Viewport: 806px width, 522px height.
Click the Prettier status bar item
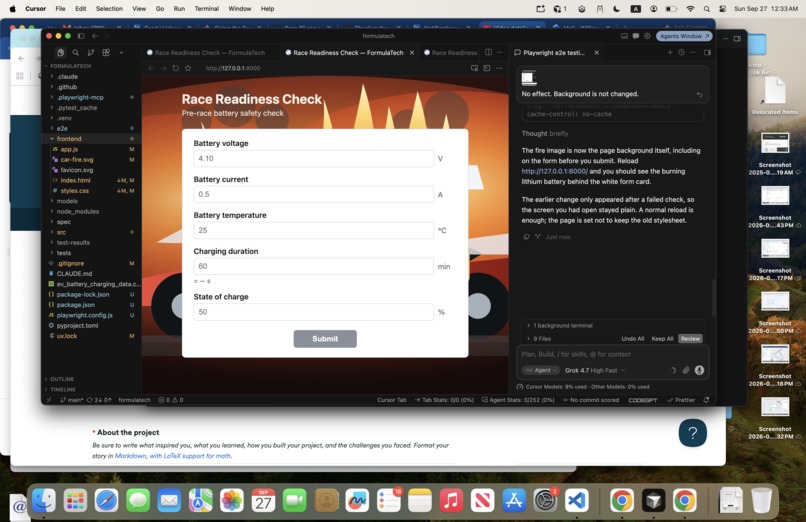click(681, 400)
